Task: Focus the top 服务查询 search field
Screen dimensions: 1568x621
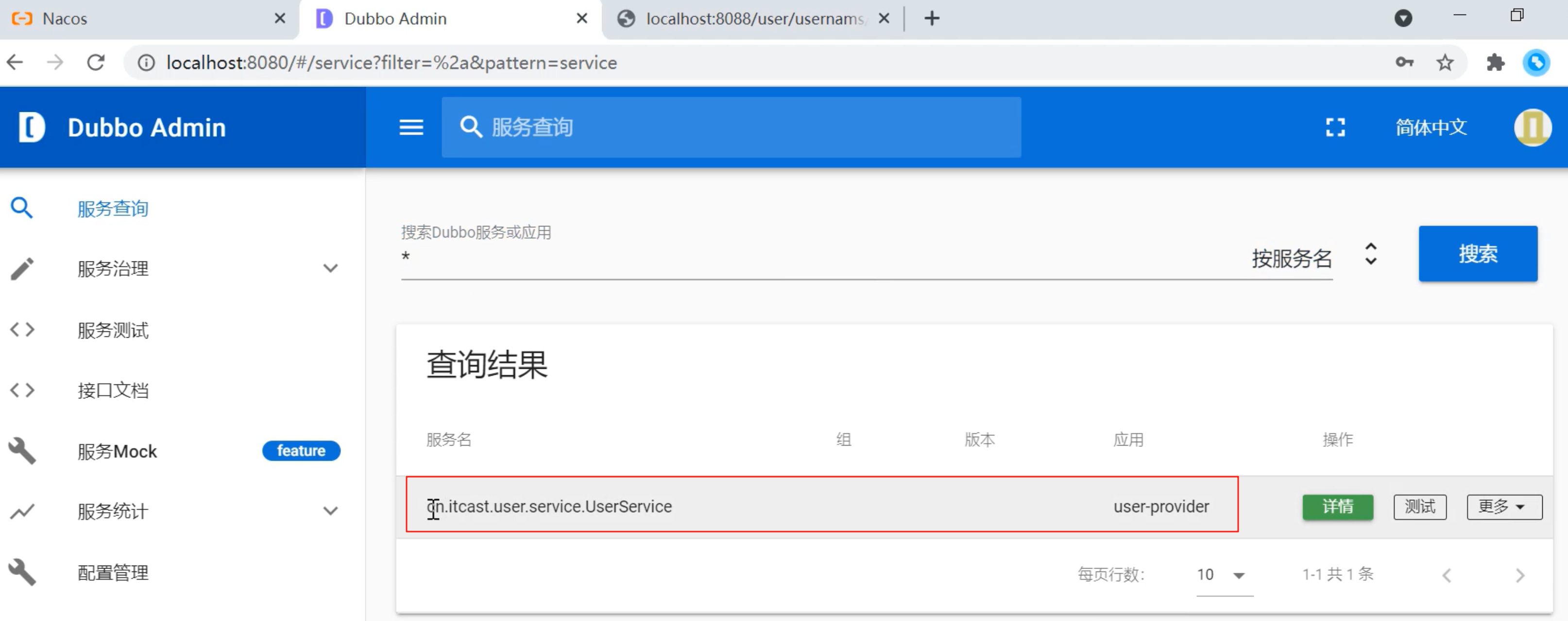Action: pos(731,127)
